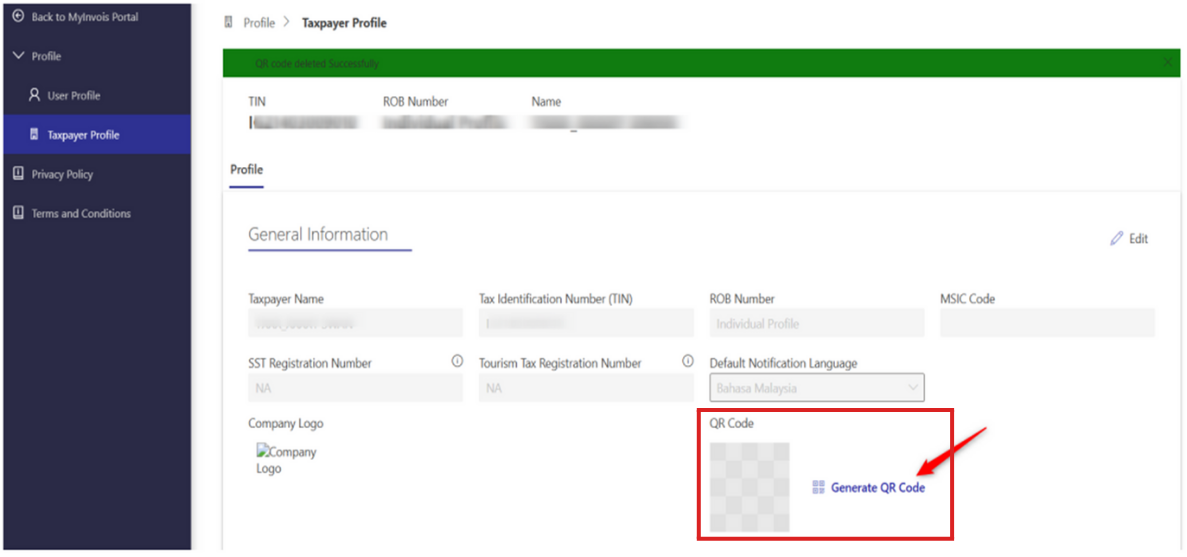The height and width of the screenshot is (557, 1187).
Task: Click the SST Registration Number info icon
Action: (x=457, y=362)
